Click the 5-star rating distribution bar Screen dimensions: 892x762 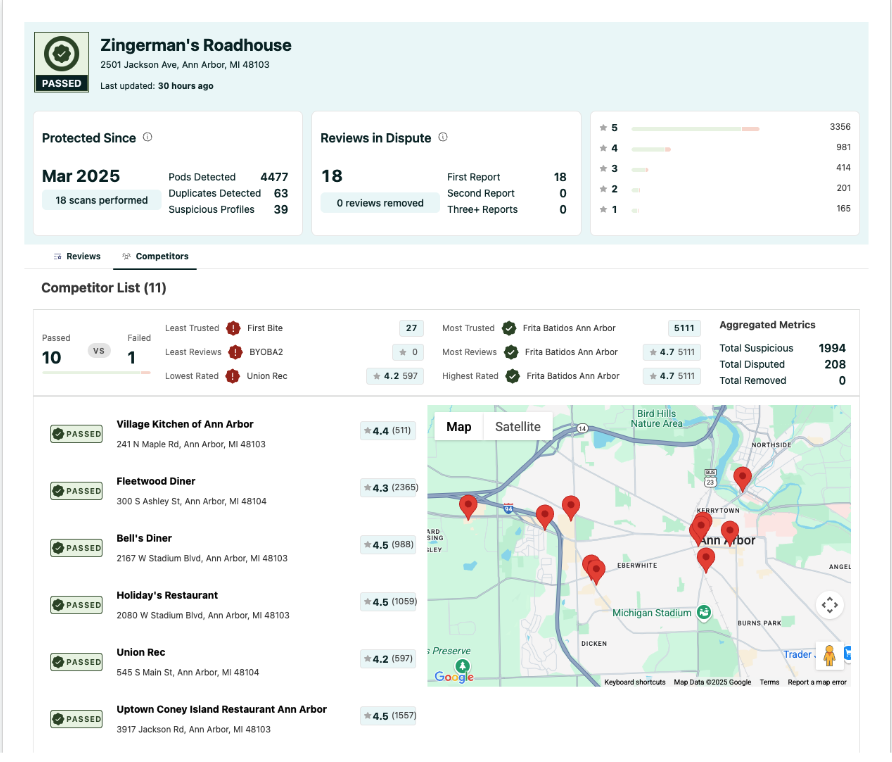(695, 129)
